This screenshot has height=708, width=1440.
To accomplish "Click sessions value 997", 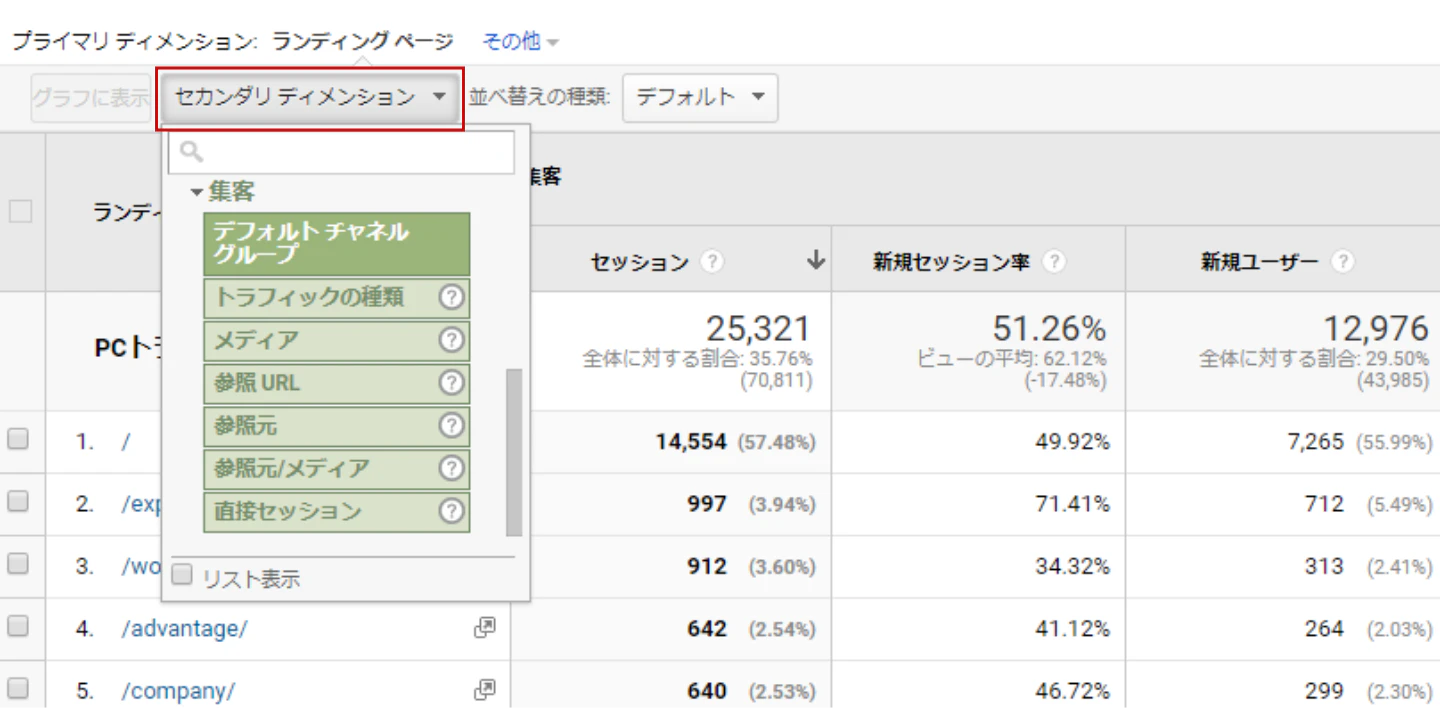I will [707, 504].
